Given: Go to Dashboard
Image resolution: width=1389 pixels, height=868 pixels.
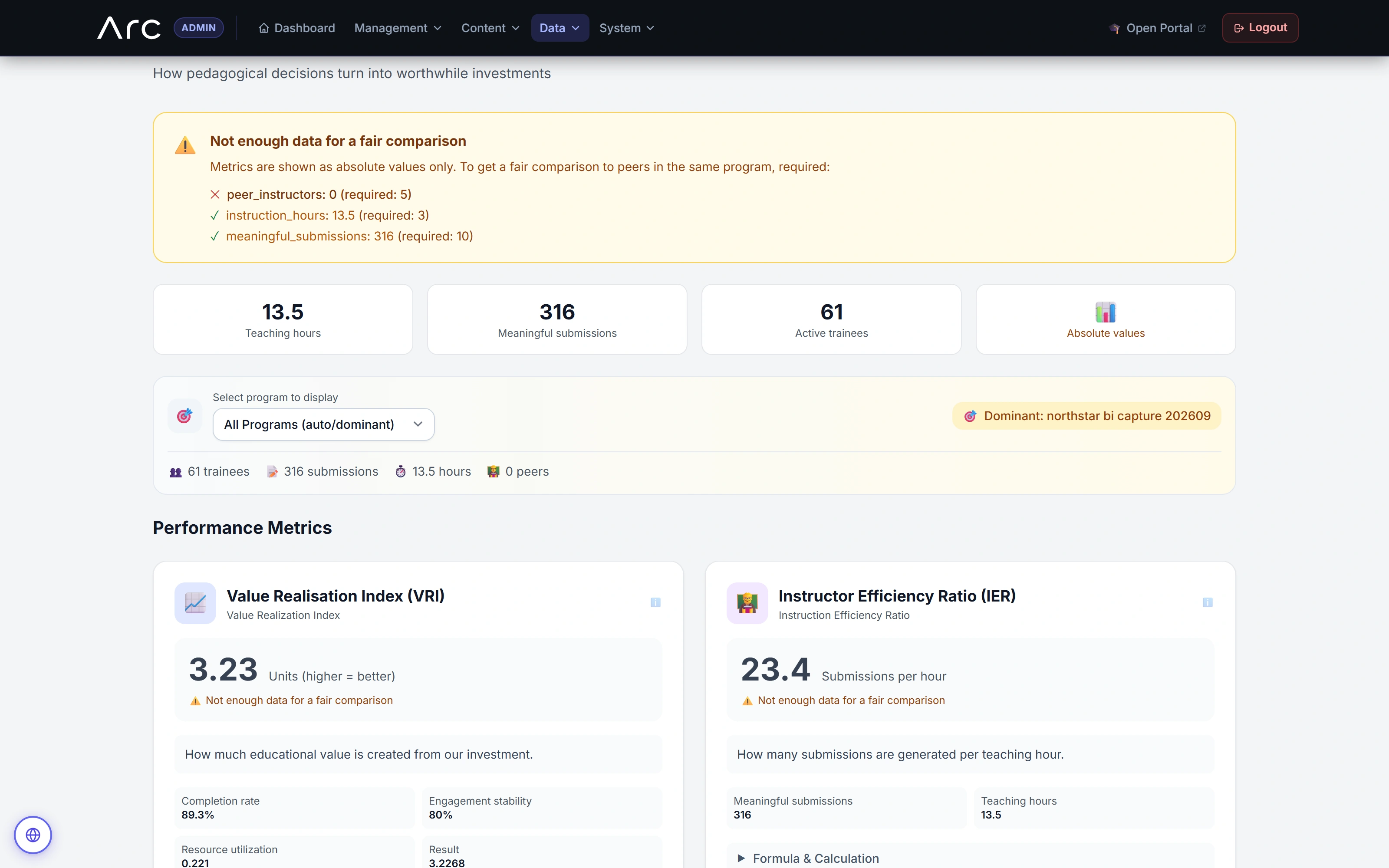Looking at the screenshot, I should tap(297, 27).
